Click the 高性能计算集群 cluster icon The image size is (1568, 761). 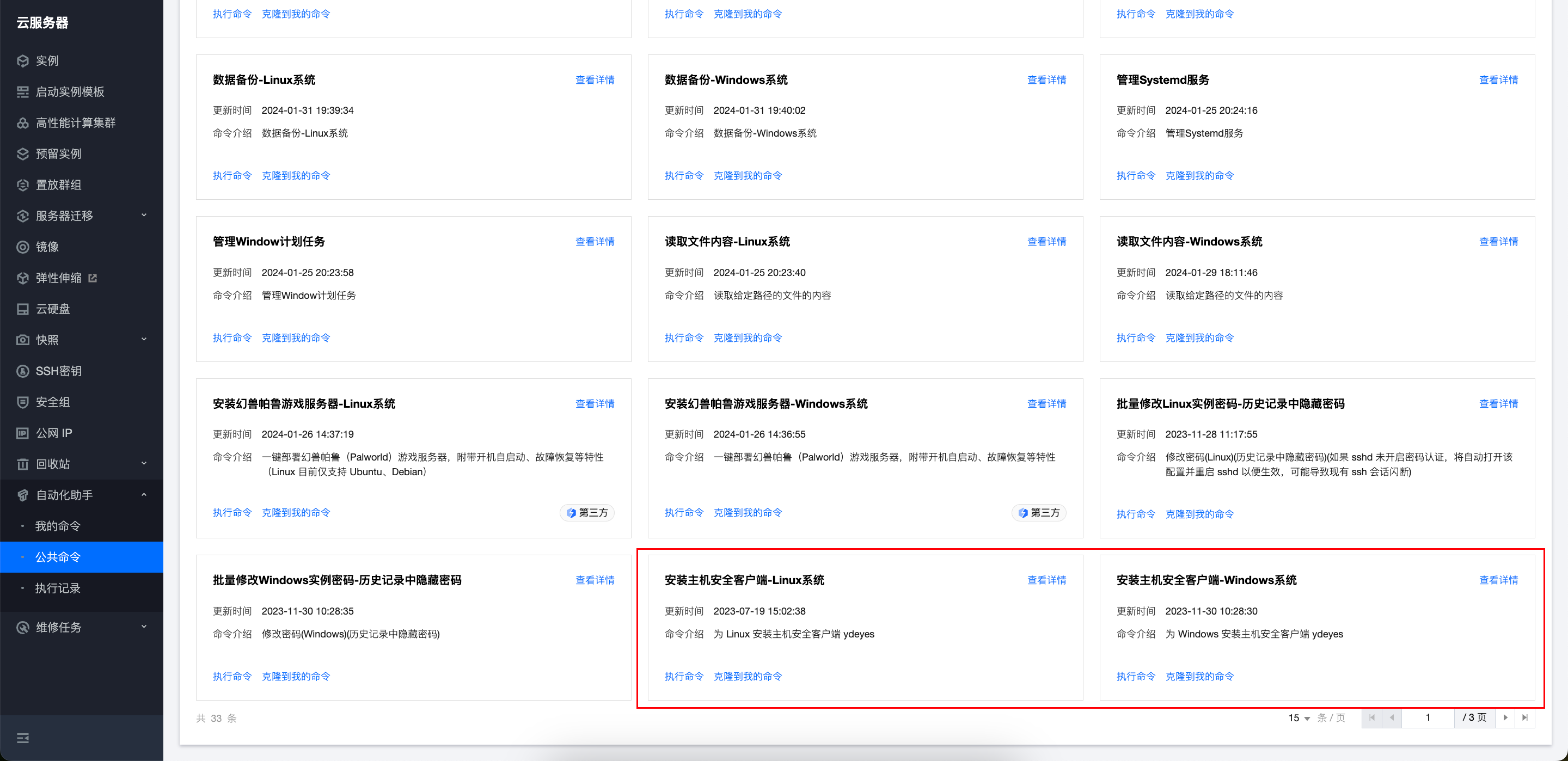[x=22, y=123]
